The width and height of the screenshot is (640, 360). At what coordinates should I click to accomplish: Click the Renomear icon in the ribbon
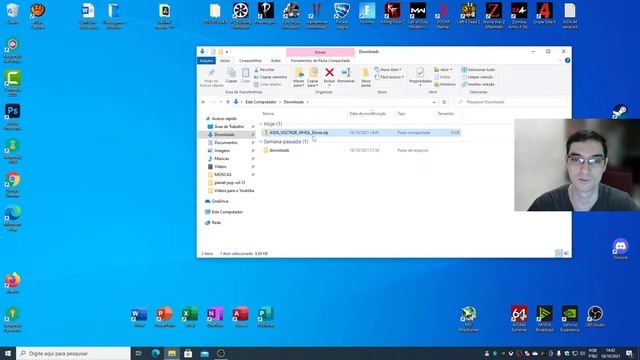[346, 73]
